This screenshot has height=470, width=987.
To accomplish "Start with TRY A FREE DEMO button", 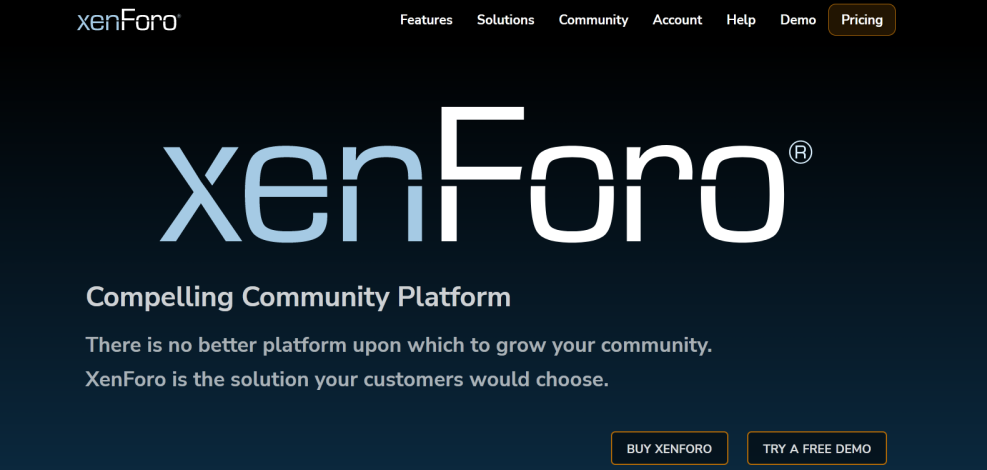I will [x=816, y=449].
